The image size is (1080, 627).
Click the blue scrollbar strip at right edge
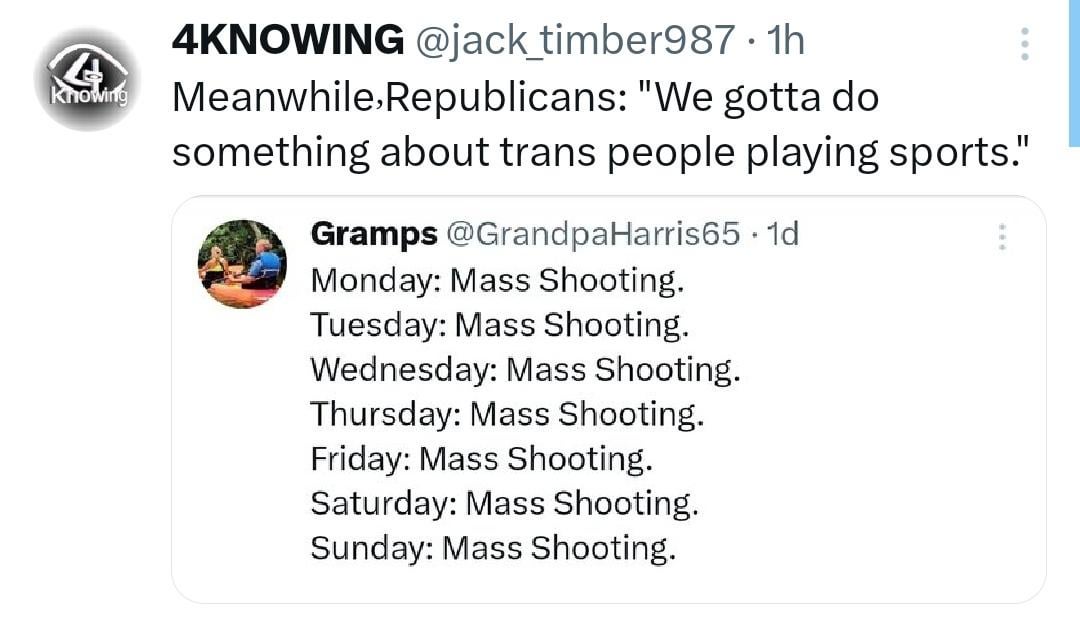point(1074,72)
